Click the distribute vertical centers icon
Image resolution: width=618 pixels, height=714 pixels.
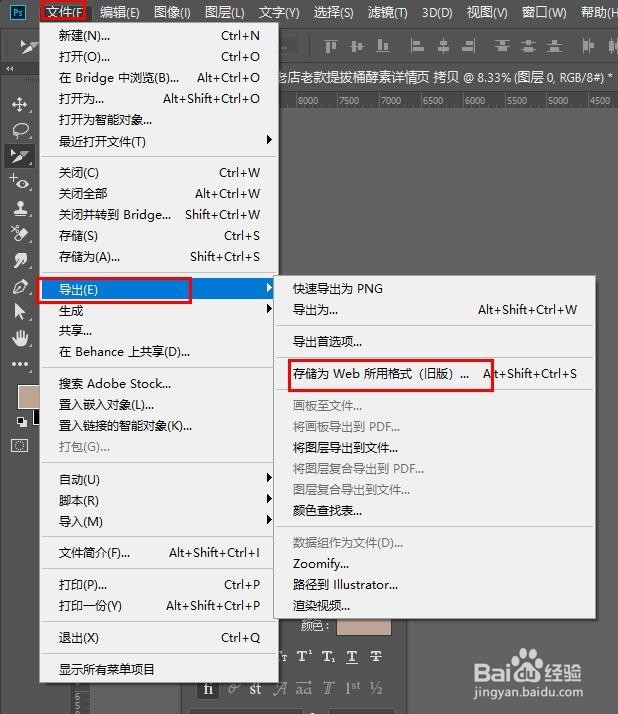pos(528,46)
